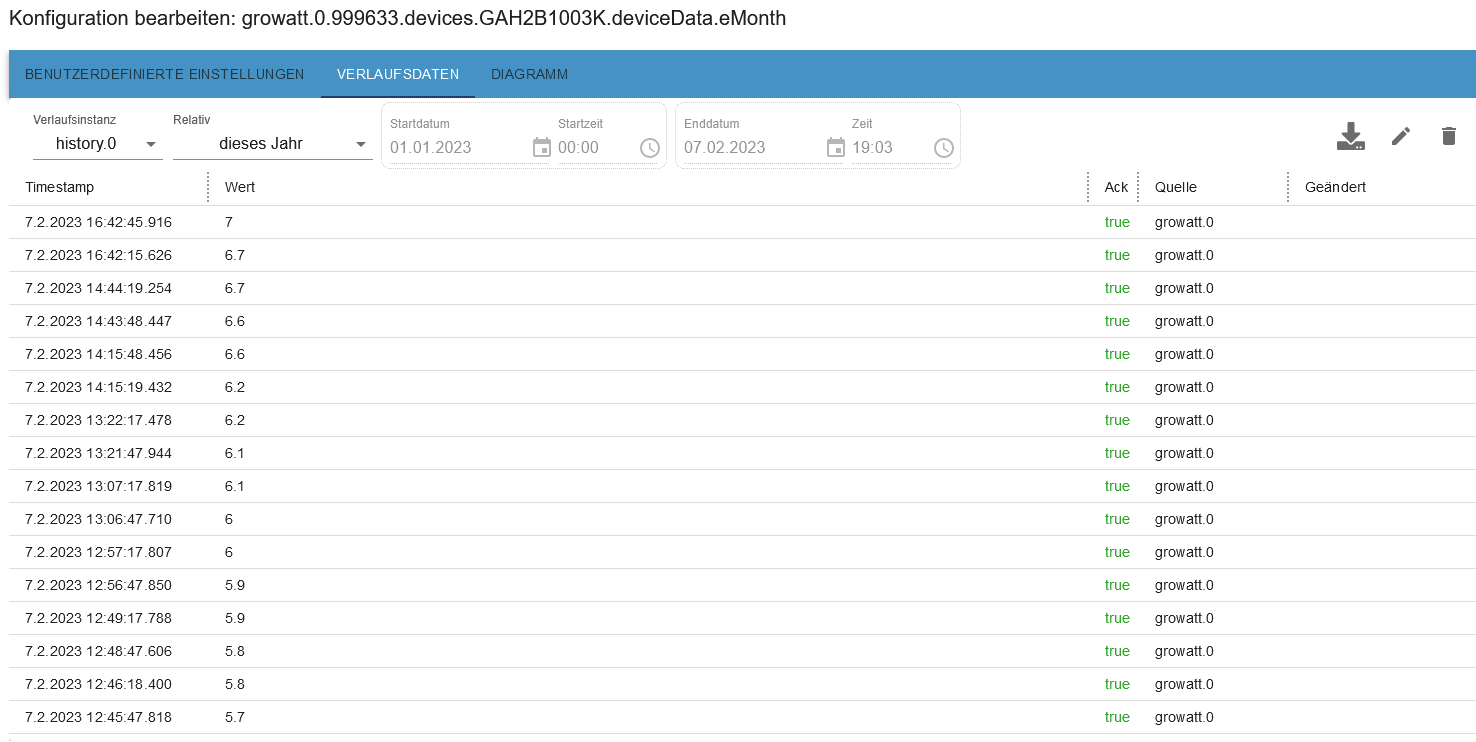Click the trash delete icon
Image resolution: width=1476 pixels, height=742 pixels.
[x=1449, y=136]
